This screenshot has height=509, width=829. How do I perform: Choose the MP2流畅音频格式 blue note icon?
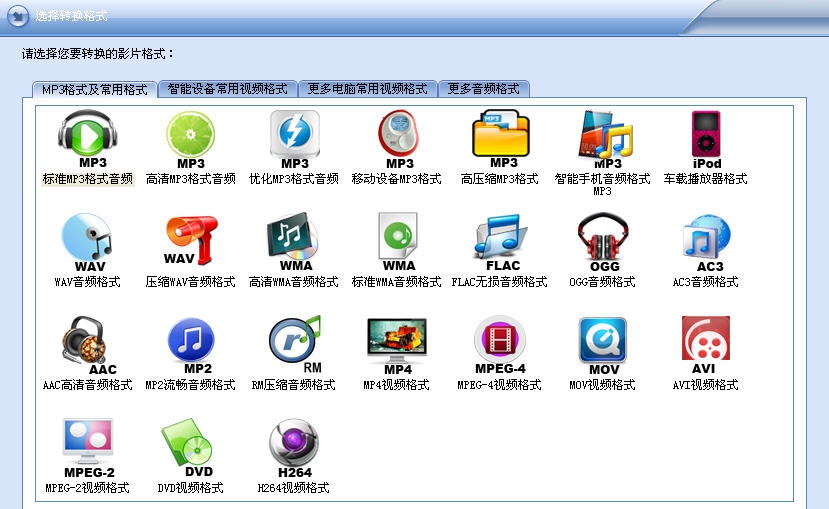[191, 345]
